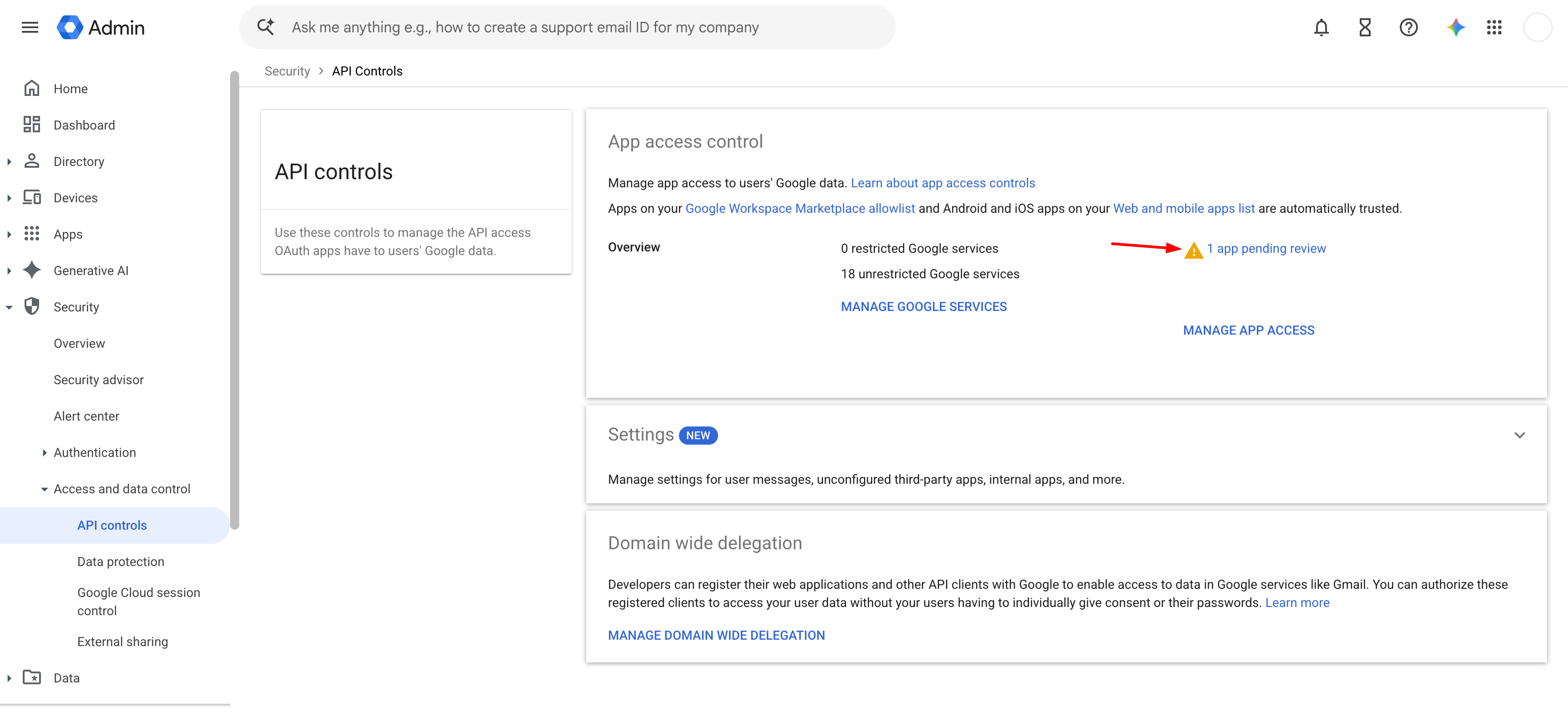
Task: Open Learn about app access controls link
Action: pyautogui.click(x=943, y=183)
